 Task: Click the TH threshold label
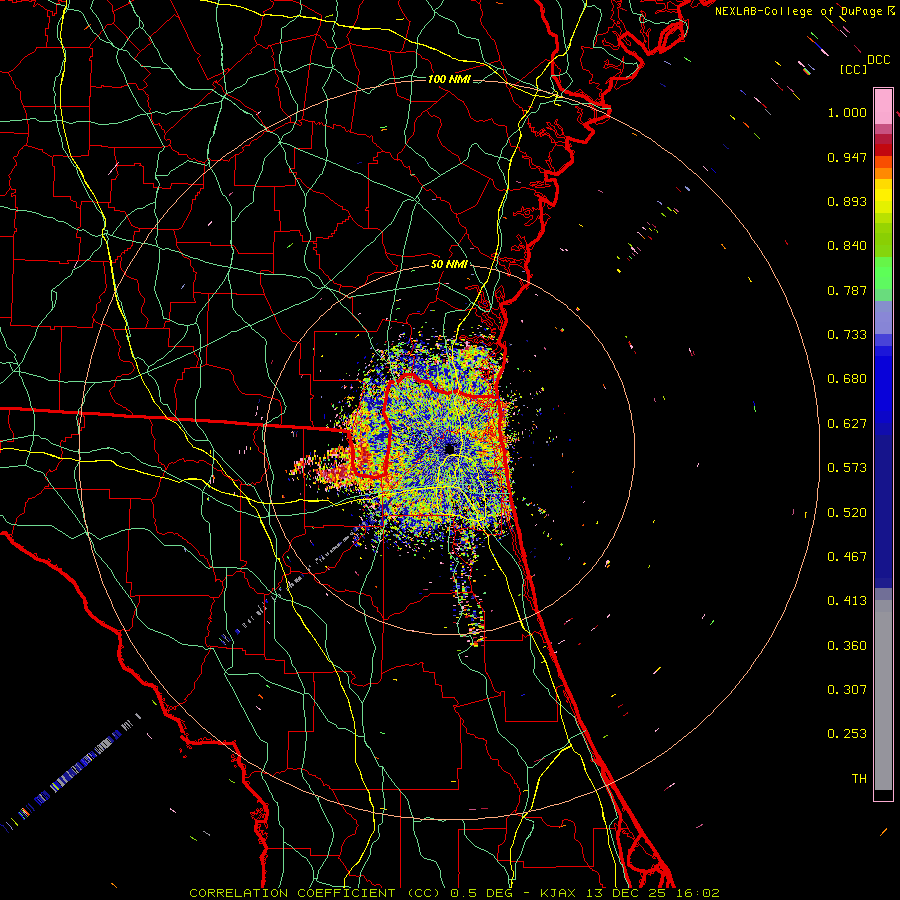[859, 779]
